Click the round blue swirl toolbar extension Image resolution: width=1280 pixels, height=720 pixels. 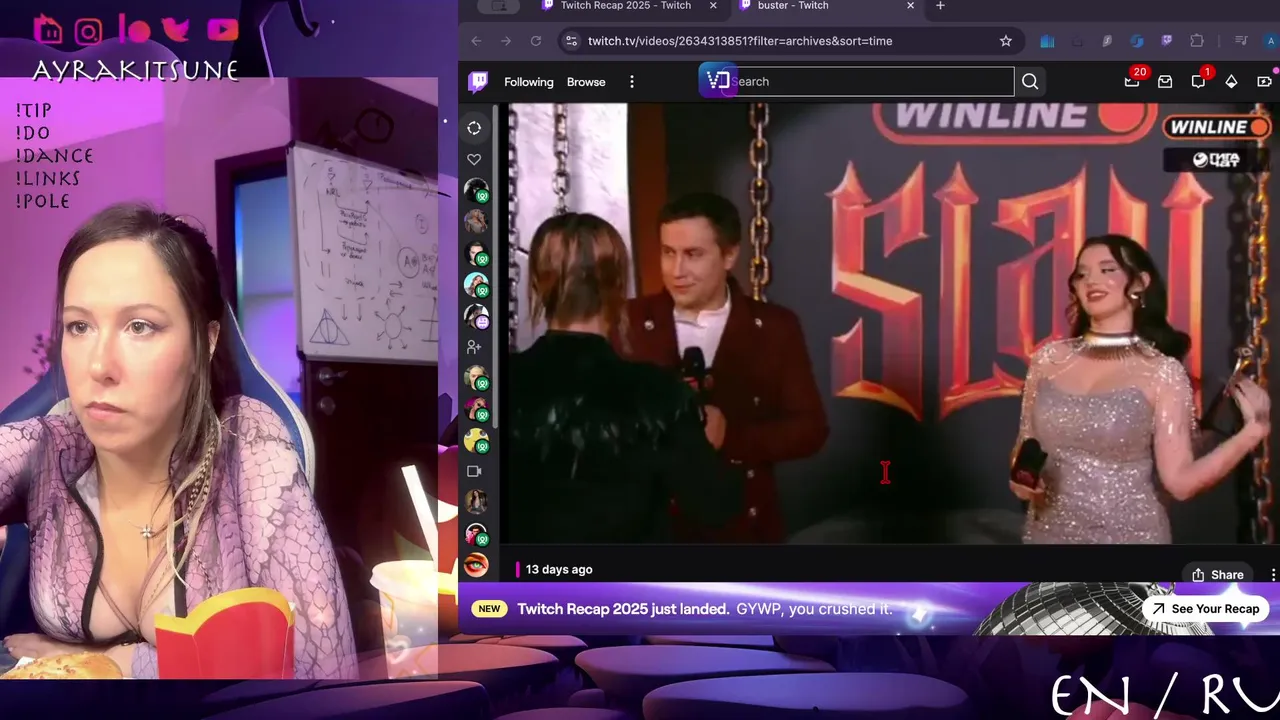1137,41
